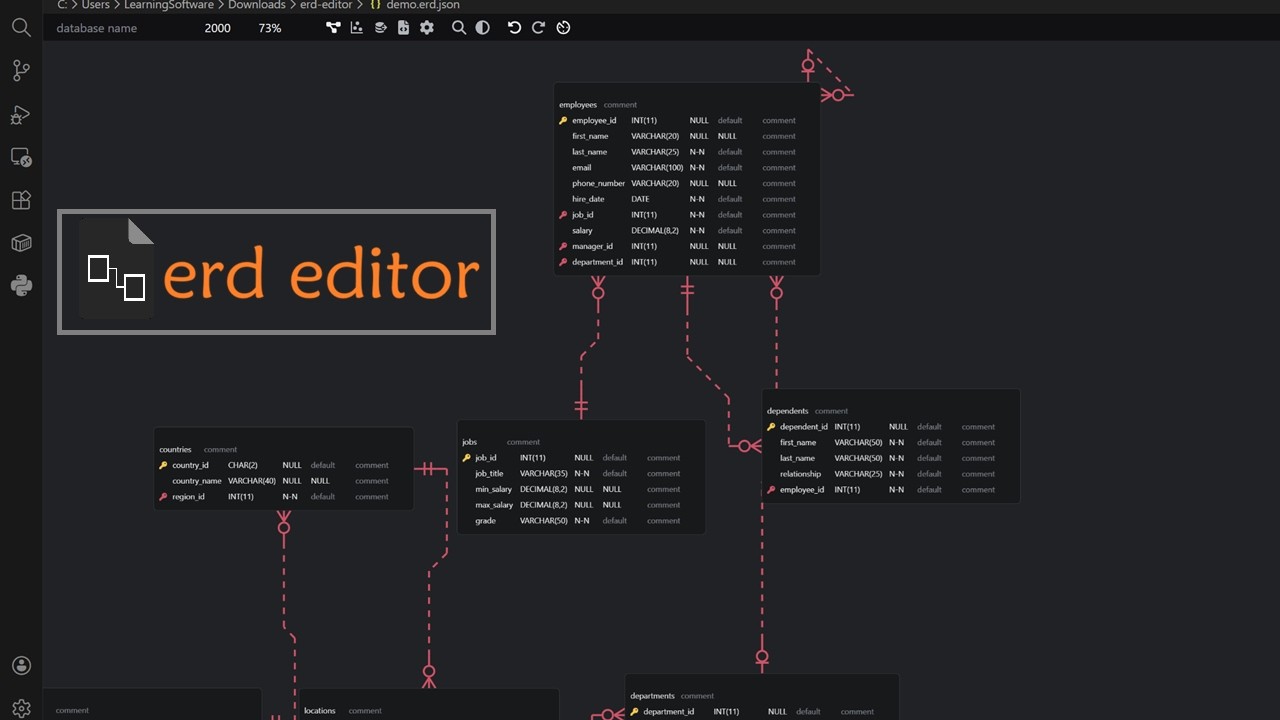Open the container box icon in activity bar
This screenshot has height=720, width=1280.
click(21, 243)
